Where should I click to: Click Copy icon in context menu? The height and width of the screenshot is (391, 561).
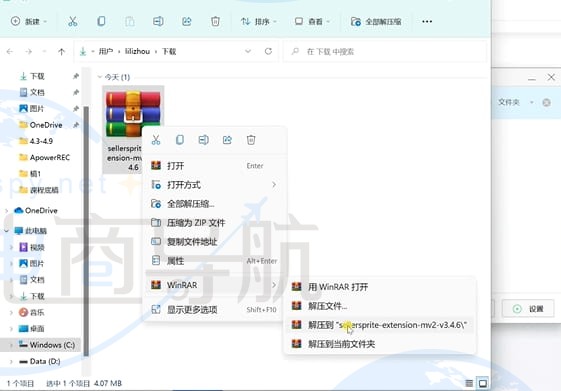(x=180, y=140)
